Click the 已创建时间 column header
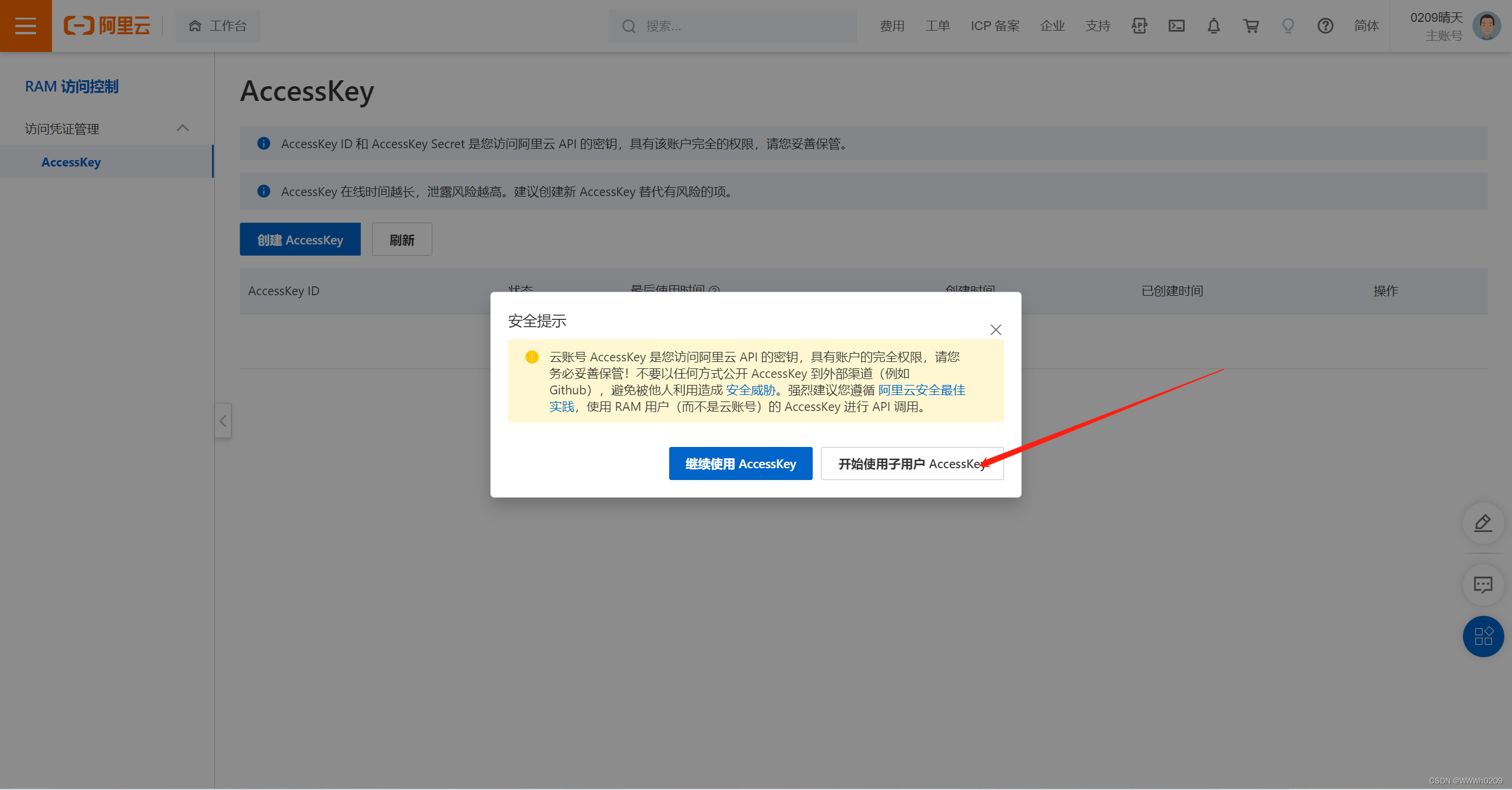The image size is (1512, 790). coord(1172,290)
